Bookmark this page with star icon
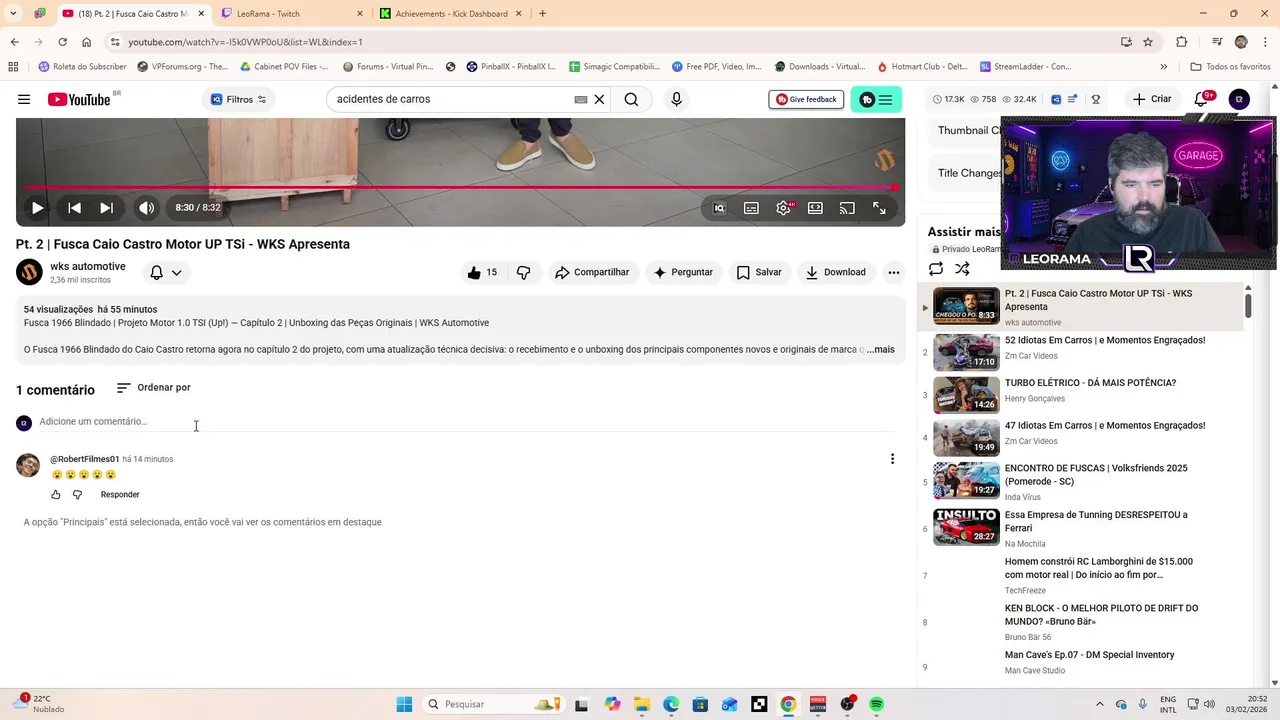The image size is (1280, 720). [x=1148, y=42]
